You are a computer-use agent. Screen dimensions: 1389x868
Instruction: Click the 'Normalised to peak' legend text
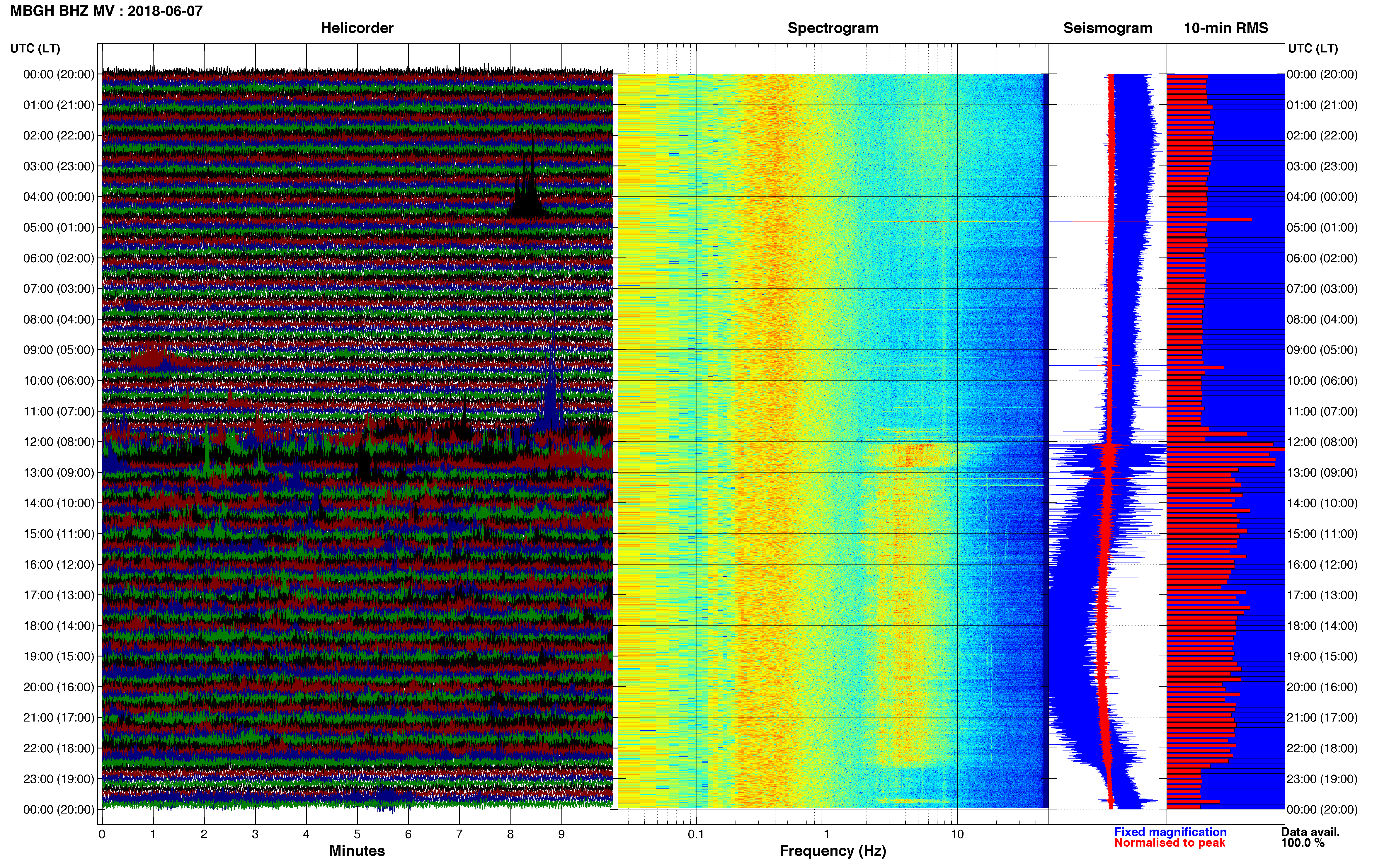[x=1170, y=843]
